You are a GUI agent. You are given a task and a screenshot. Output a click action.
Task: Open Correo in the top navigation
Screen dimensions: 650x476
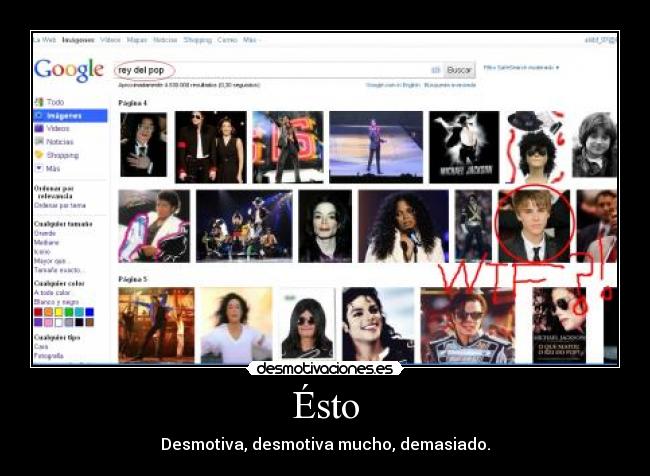227,40
